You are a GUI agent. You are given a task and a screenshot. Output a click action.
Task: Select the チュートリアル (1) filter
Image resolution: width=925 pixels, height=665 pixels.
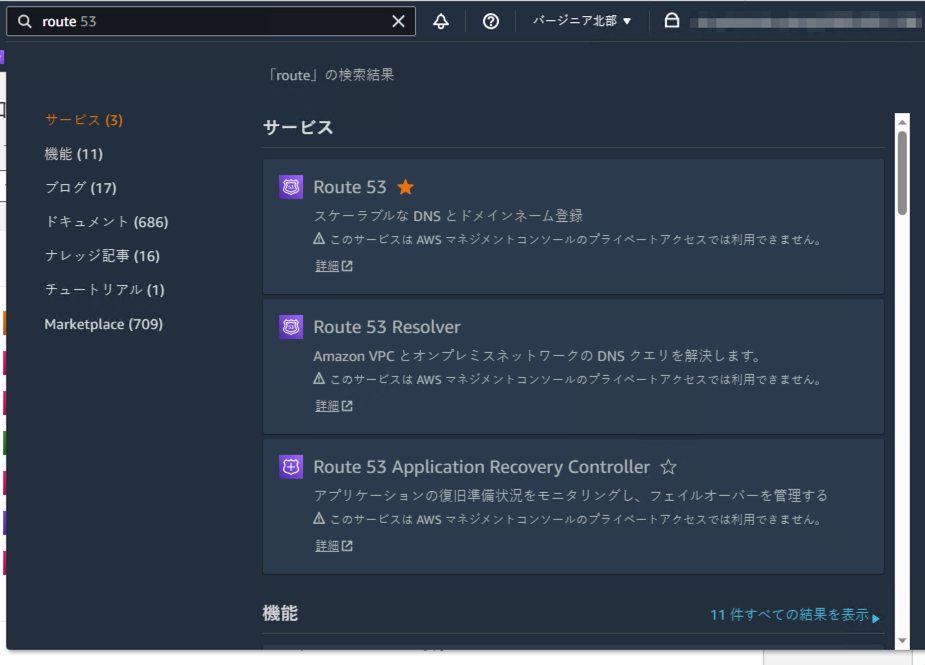tap(104, 290)
